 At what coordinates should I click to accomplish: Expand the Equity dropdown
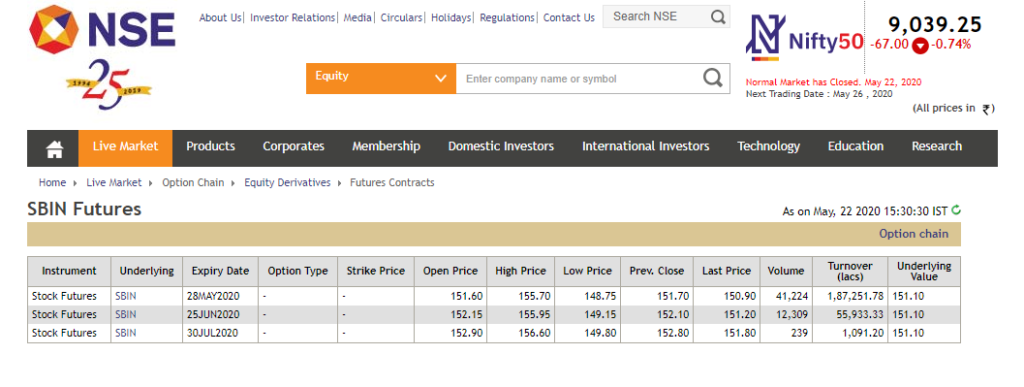point(381,78)
